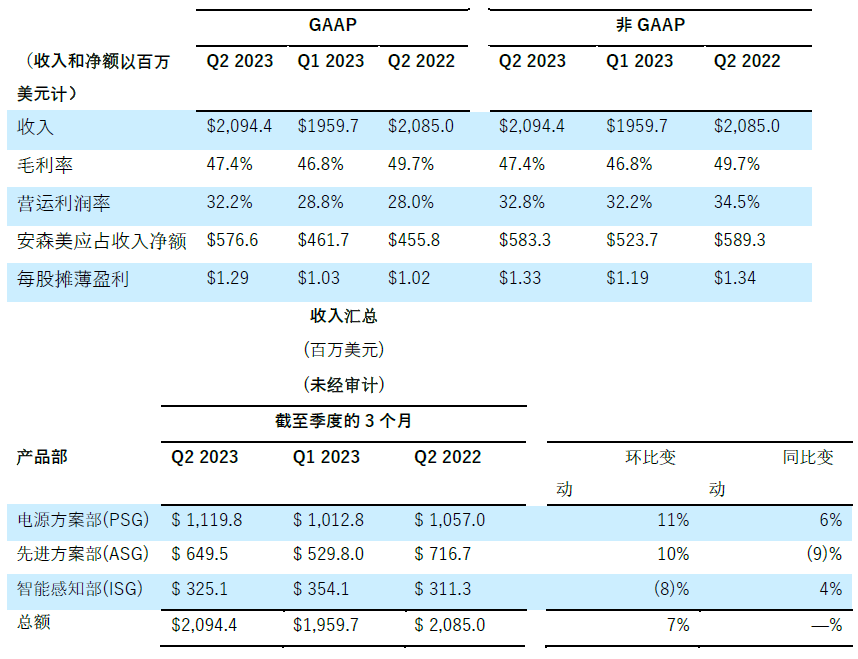
Task: Click the '$1.34' diluted EPS value
Action: click(735, 278)
